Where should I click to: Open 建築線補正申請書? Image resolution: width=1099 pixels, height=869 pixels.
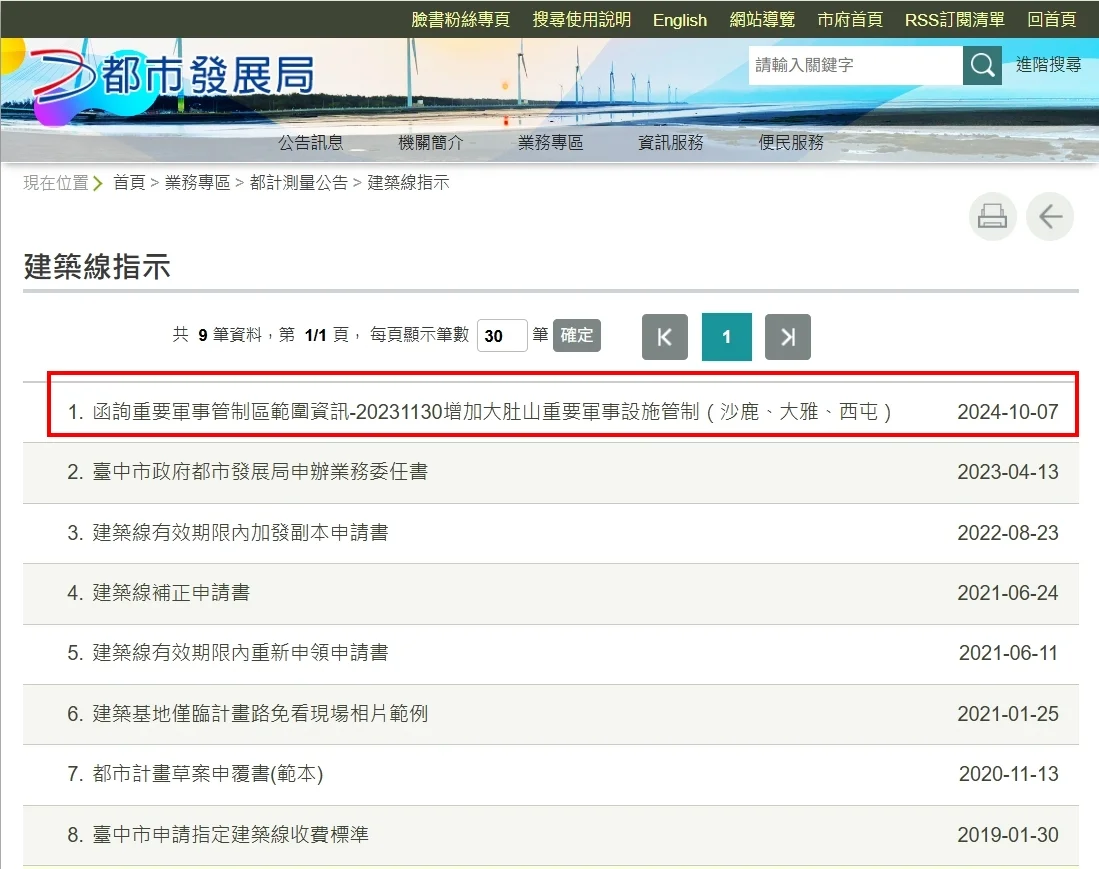point(171,593)
